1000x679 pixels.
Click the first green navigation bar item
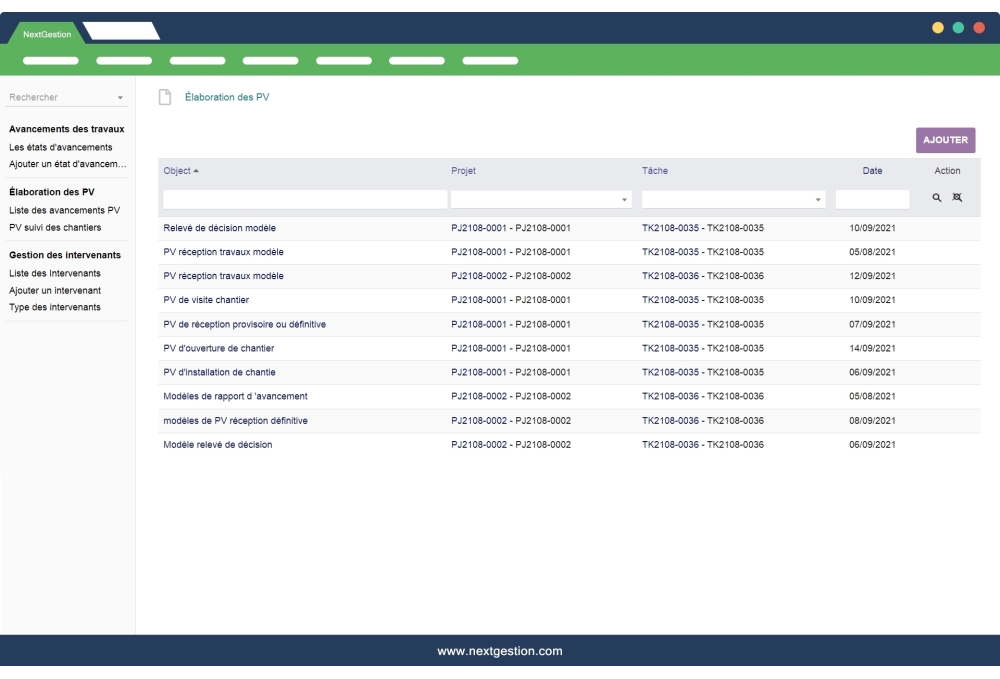click(x=50, y=60)
